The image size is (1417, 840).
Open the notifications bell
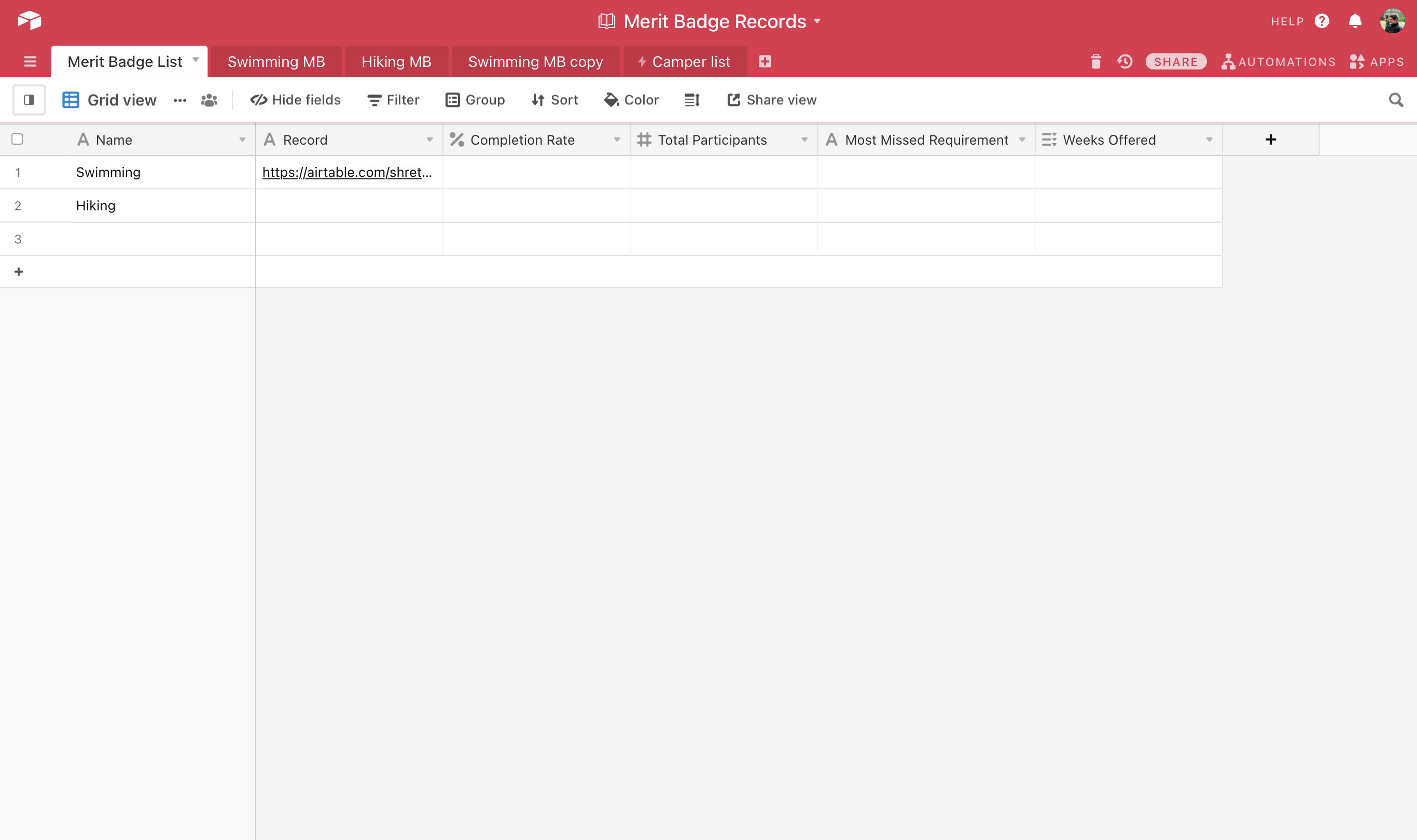pyautogui.click(x=1355, y=21)
